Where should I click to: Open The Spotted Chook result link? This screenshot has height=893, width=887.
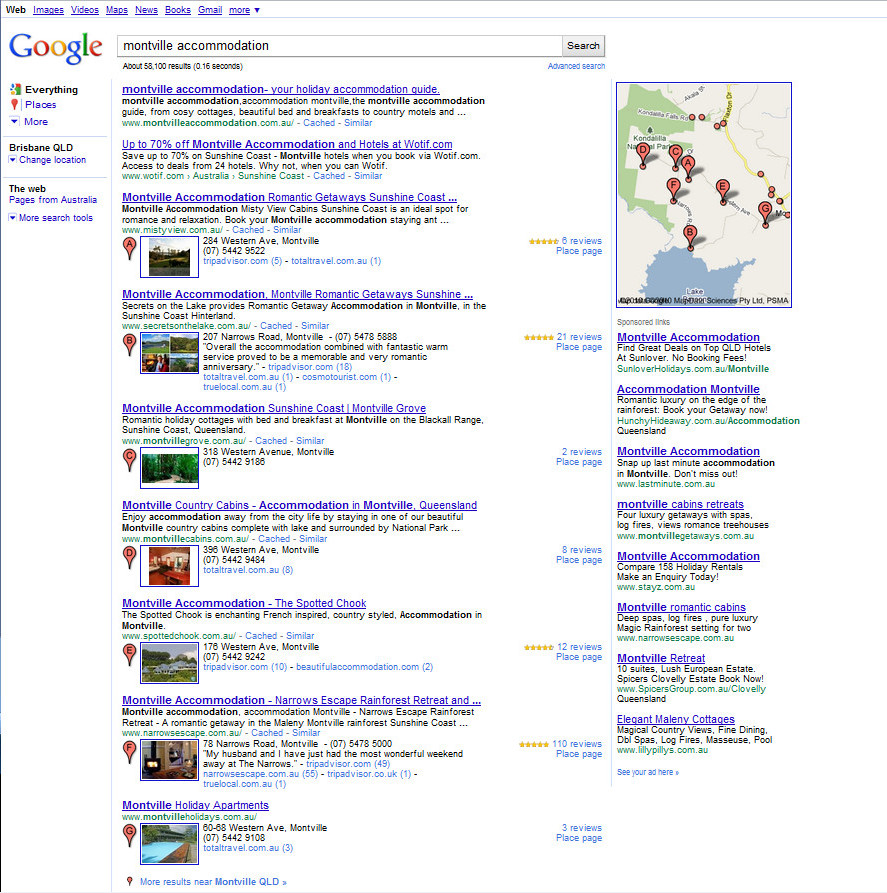[x=244, y=603]
